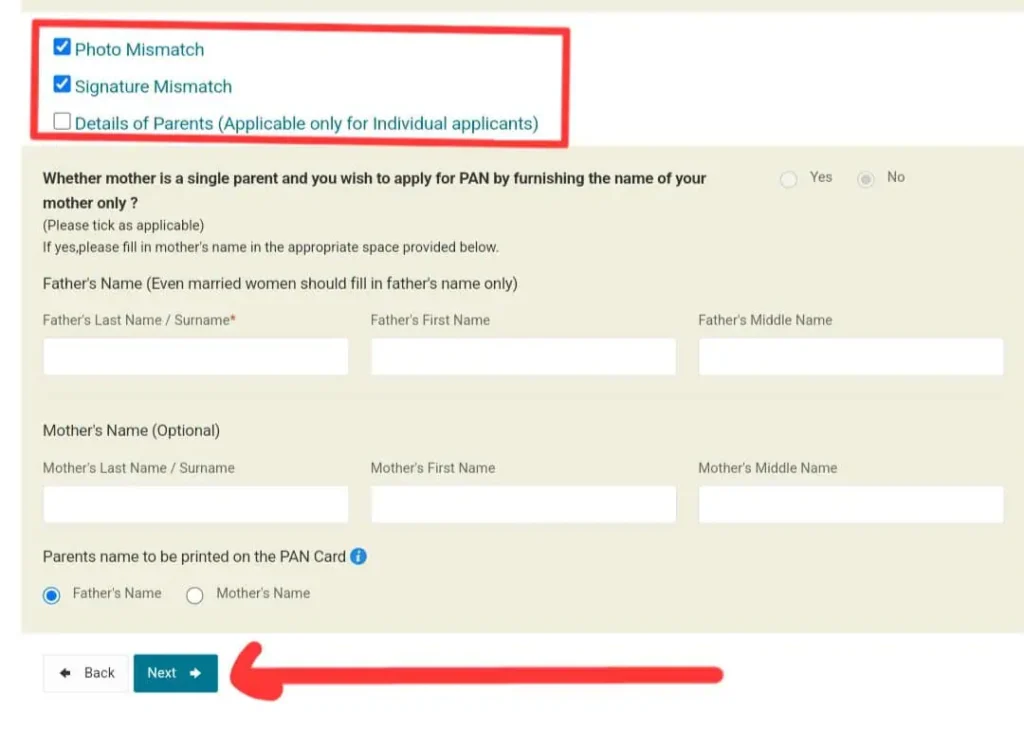Uncheck the Photo Mismatch checkbox

click(x=62, y=47)
